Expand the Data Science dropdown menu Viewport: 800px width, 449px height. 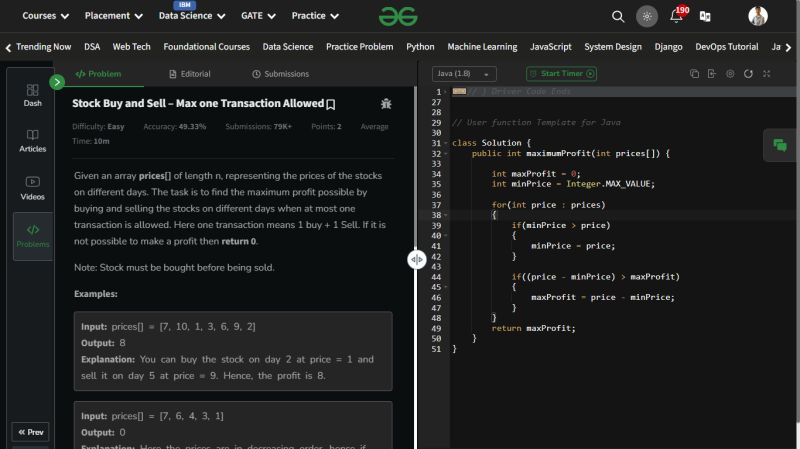point(192,16)
